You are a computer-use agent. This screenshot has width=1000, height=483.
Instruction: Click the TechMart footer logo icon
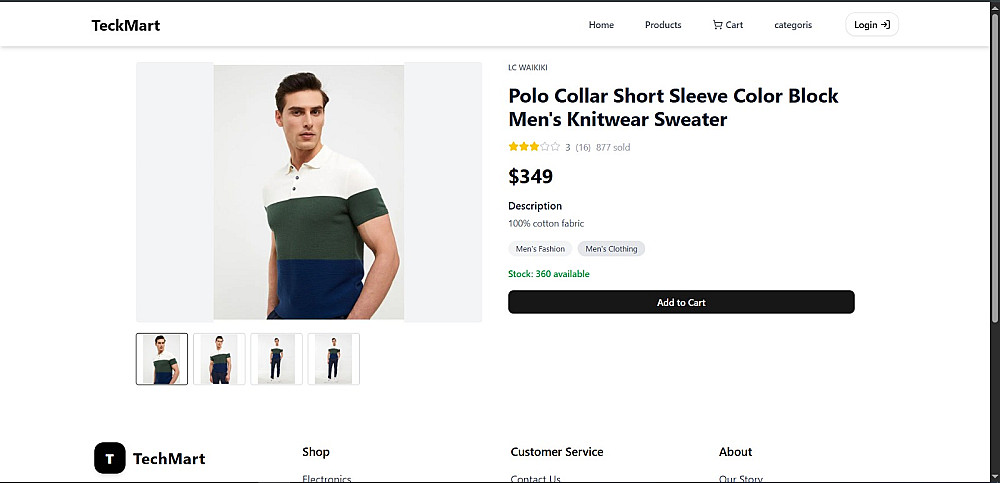point(110,458)
